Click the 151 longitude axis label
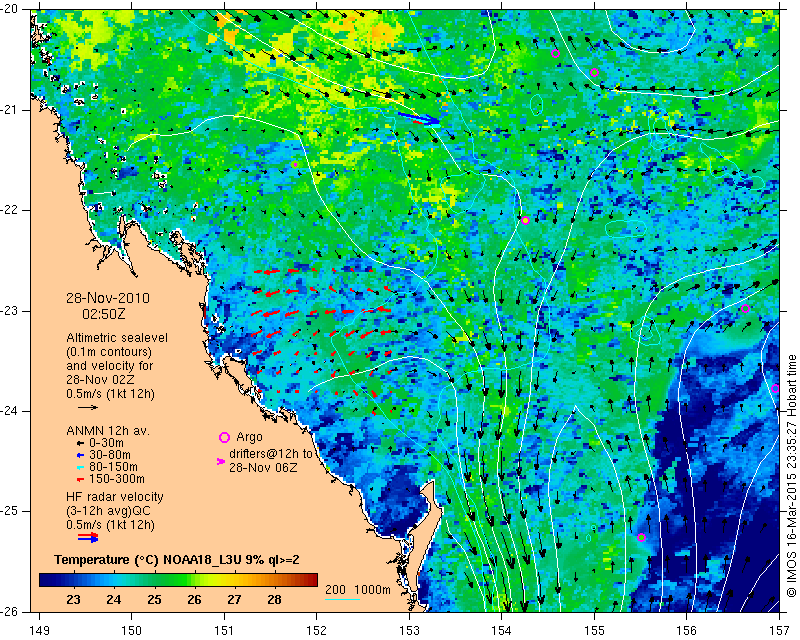The image size is (800, 640). (224, 631)
